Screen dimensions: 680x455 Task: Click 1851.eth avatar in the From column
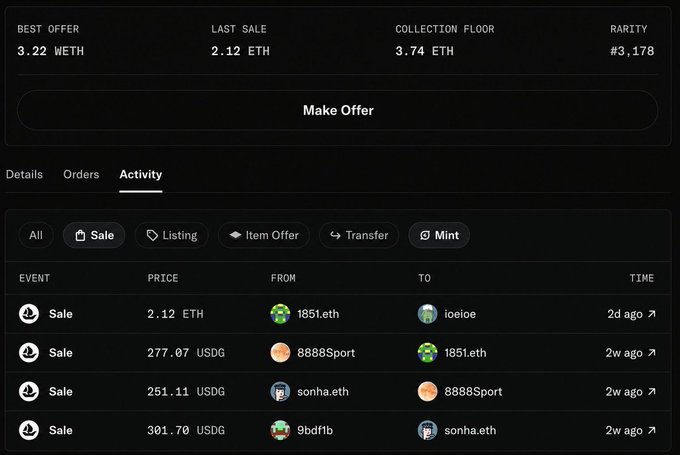280,314
